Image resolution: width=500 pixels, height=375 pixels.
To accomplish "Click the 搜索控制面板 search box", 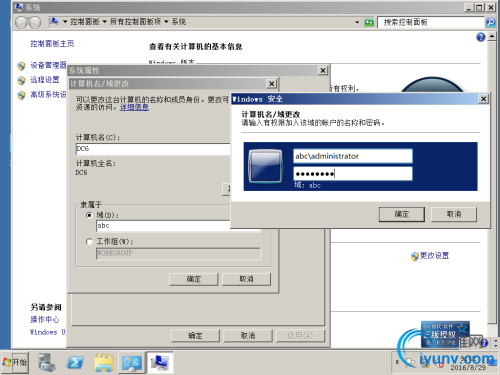I will click(431, 23).
